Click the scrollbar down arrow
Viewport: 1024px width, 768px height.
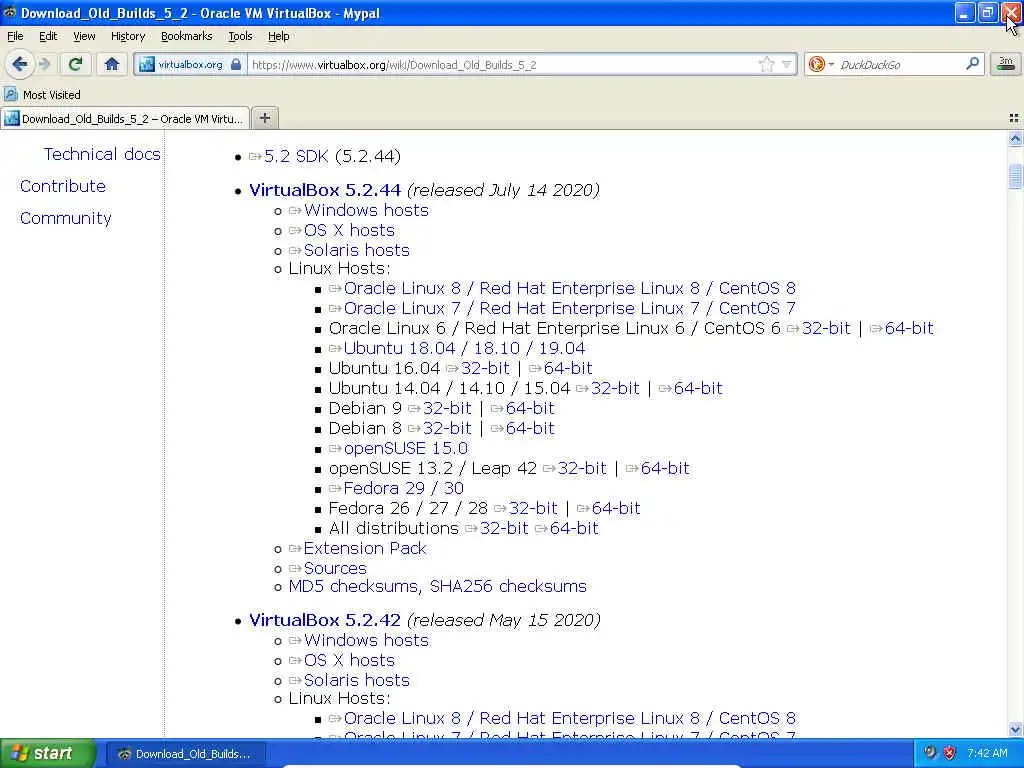pos(1015,729)
